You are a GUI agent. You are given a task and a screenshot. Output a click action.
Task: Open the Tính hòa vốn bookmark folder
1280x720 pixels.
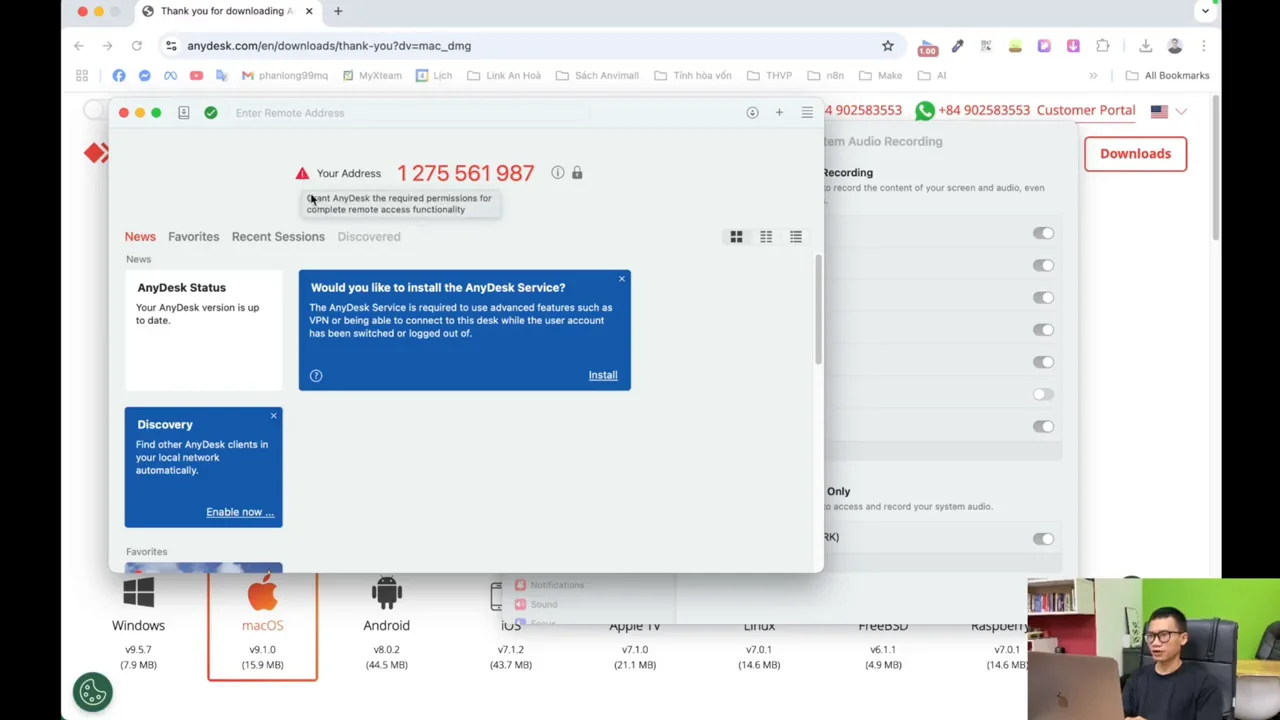click(x=693, y=75)
